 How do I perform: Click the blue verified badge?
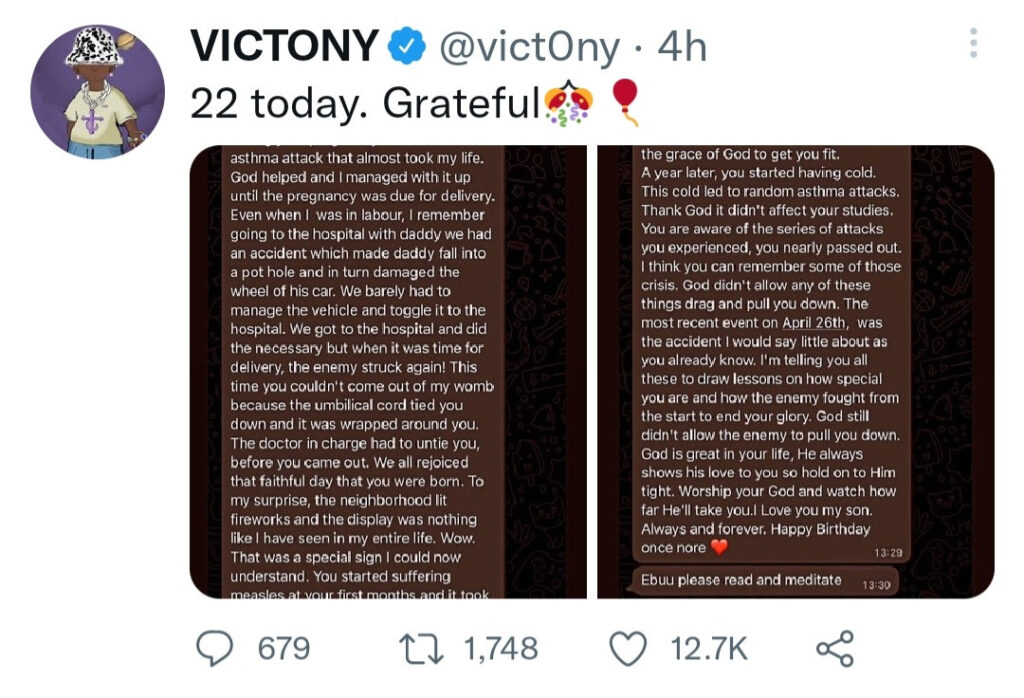pos(404,48)
